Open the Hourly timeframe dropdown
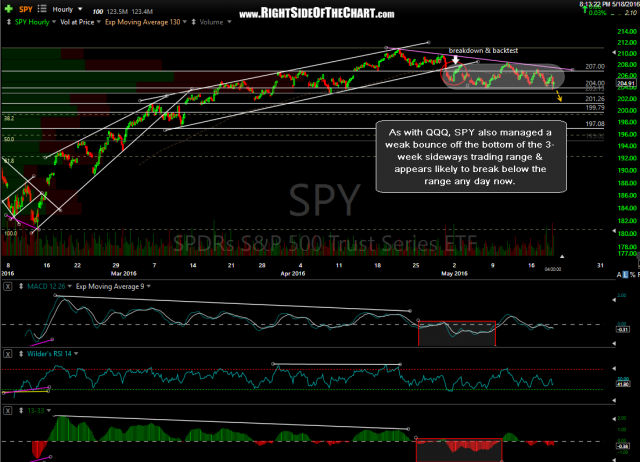The image size is (640, 462). click(80, 9)
